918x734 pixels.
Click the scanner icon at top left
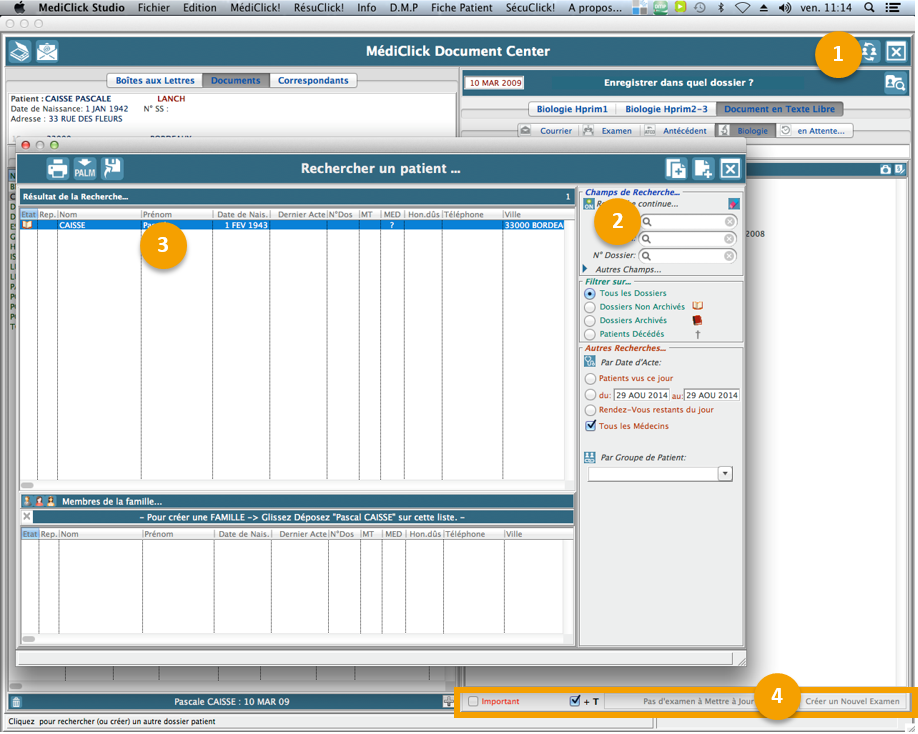click(x=18, y=51)
